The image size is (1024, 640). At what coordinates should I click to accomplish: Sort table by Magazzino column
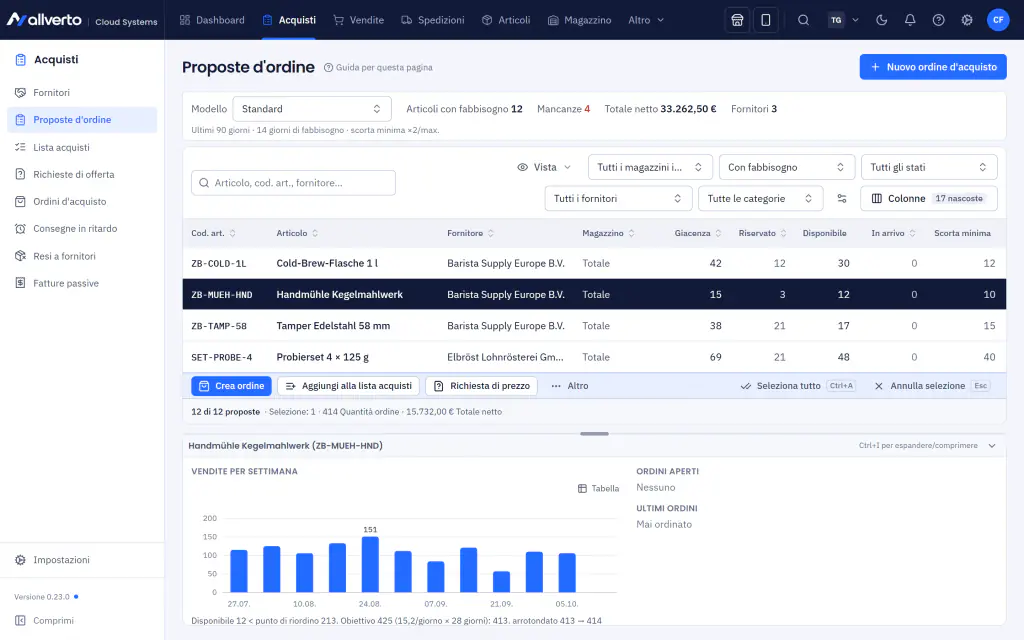[609, 233]
